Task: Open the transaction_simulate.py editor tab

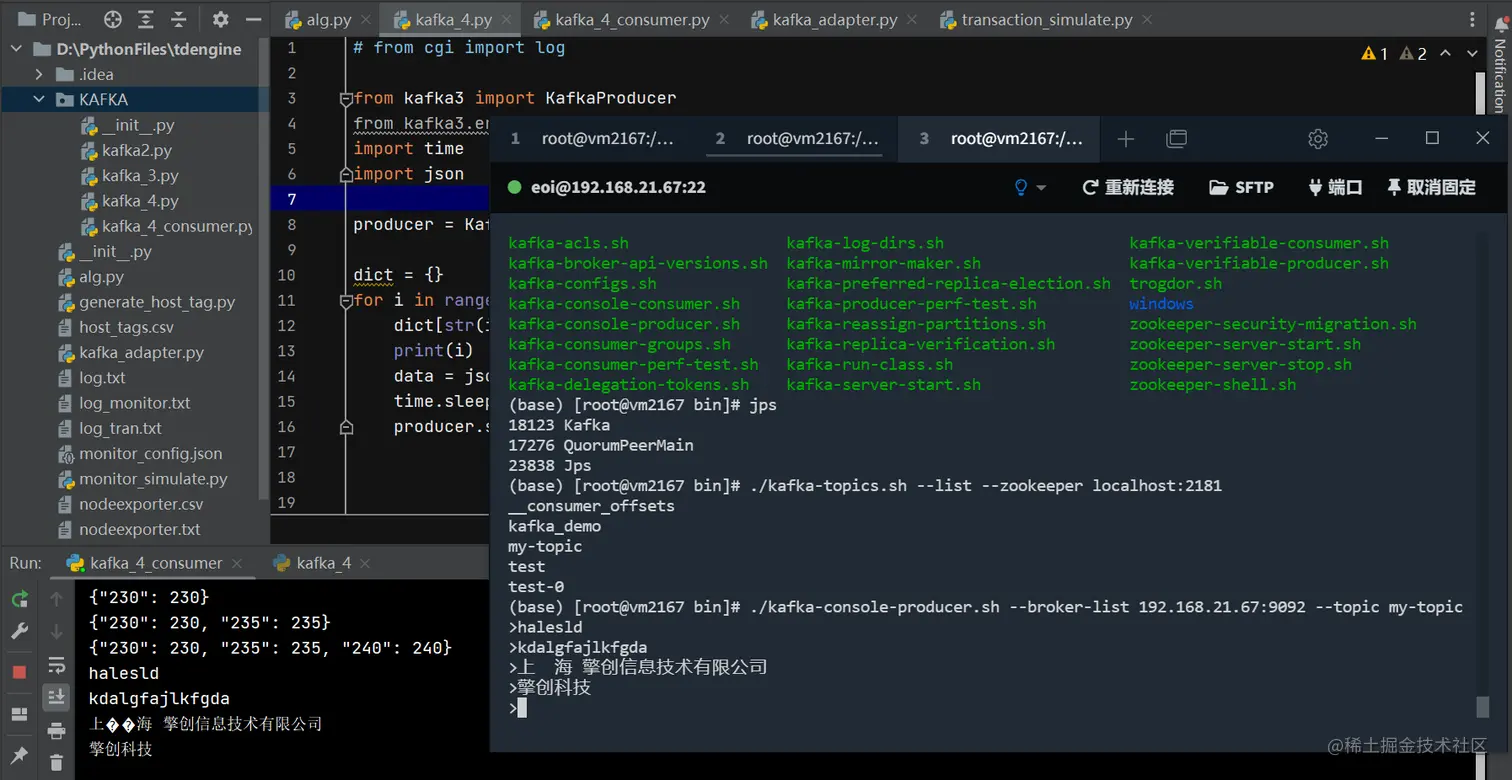Action: 1046,20
